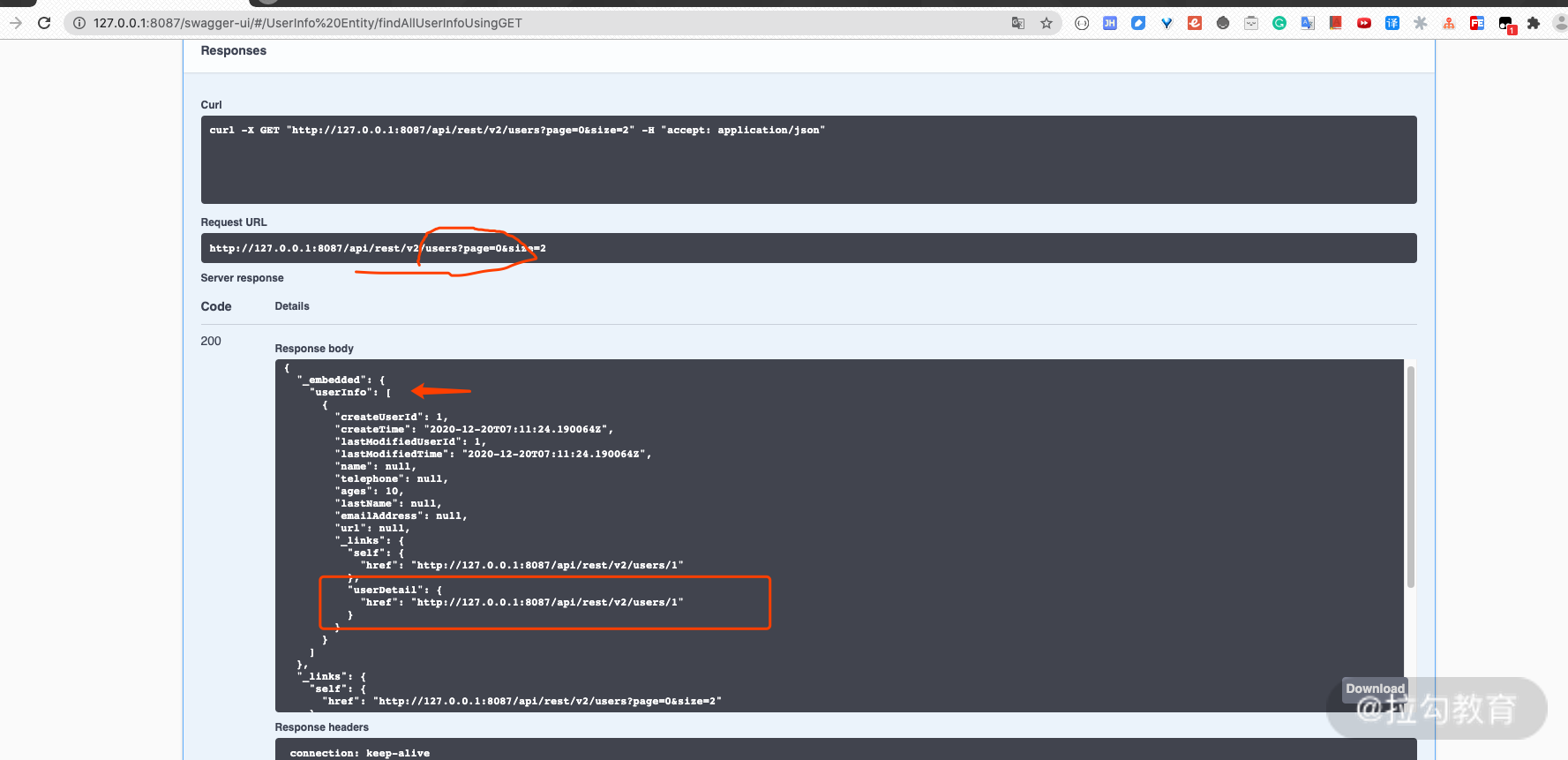
Task: Open the Grammarly extension
Action: point(1279,23)
